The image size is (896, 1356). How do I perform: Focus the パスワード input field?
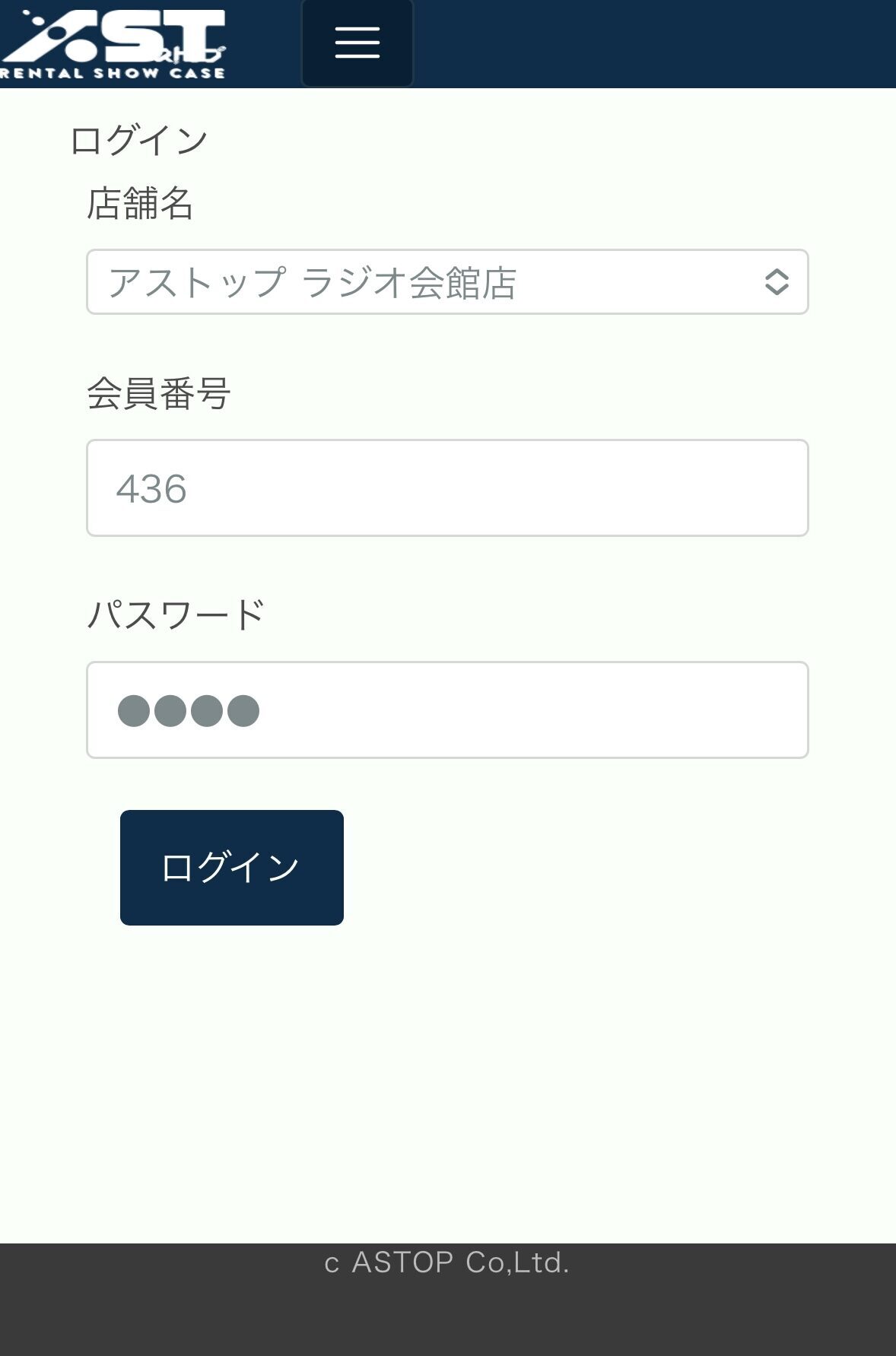pos(447,710)
